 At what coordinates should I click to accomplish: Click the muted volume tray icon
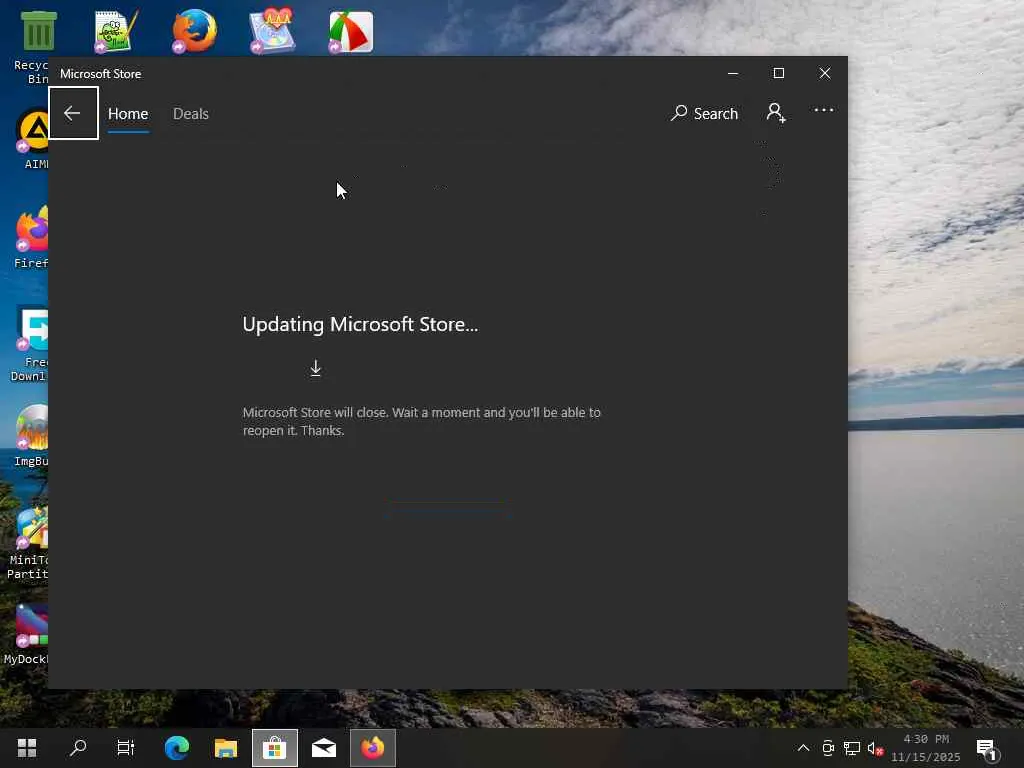(x=875, y=748)
